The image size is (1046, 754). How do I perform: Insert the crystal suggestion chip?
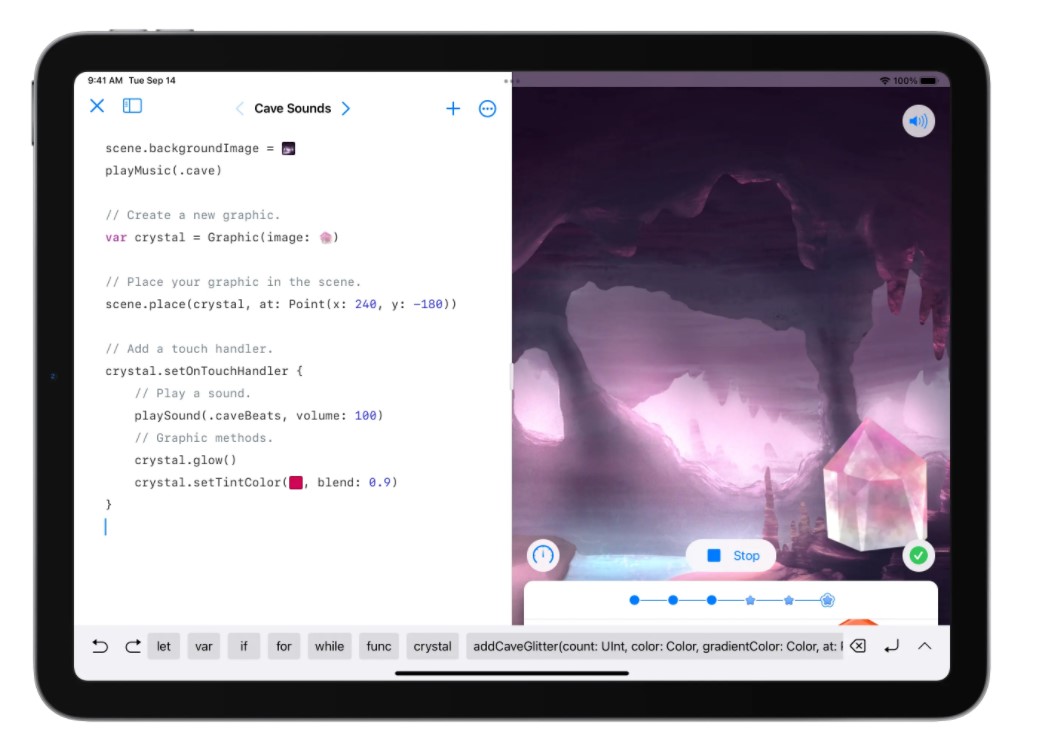[x=432, y=647]
